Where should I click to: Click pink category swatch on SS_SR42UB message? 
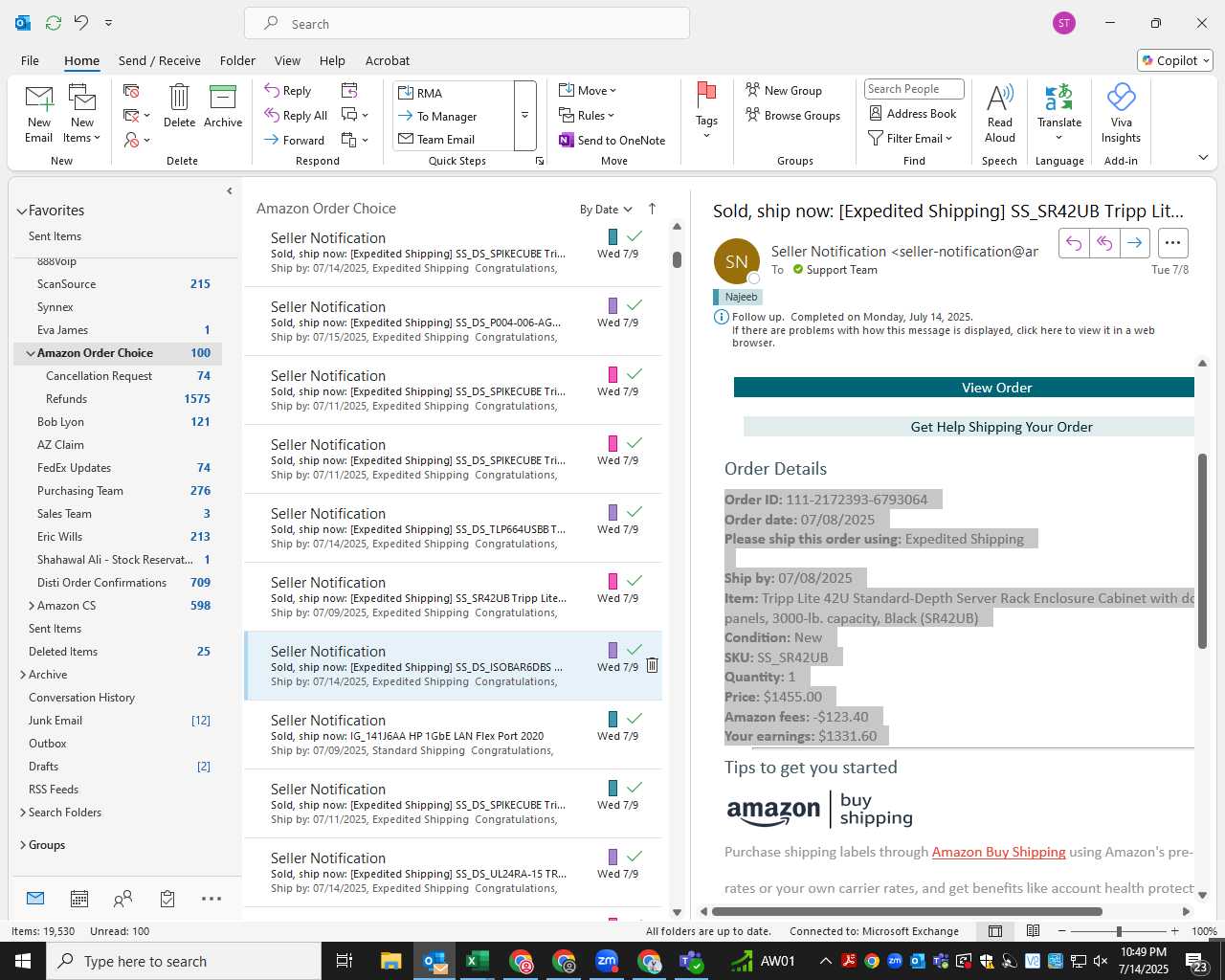point(612,581)
